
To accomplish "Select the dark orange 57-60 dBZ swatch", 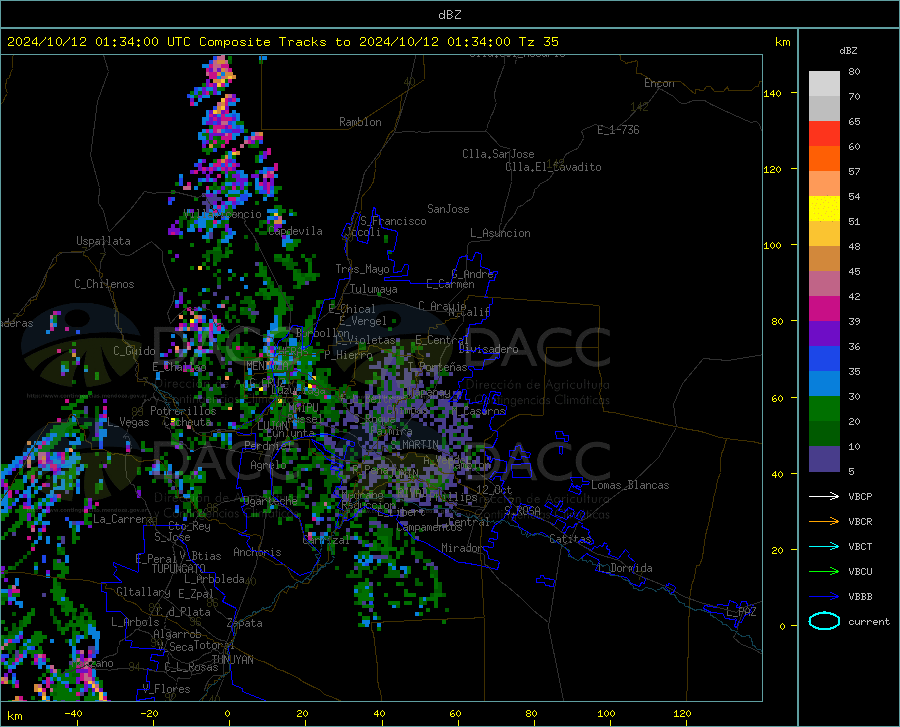I will [824, 158].
